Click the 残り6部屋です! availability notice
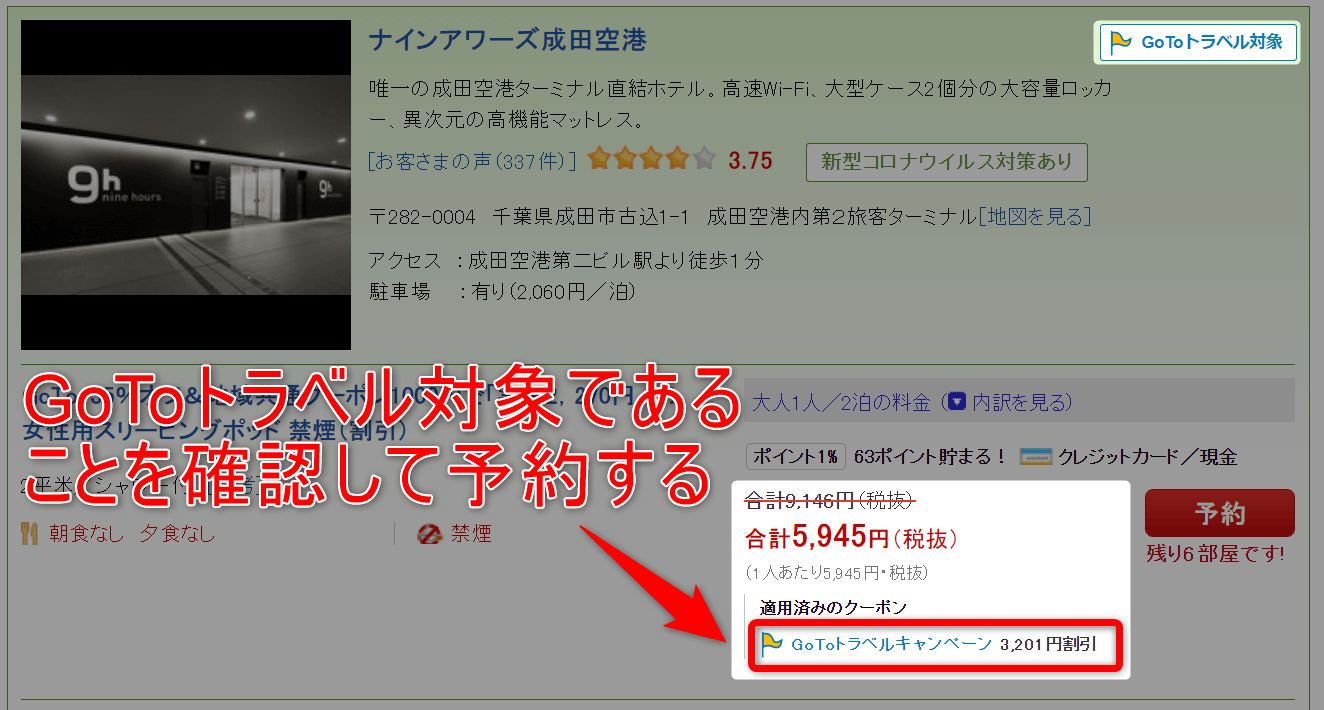Screen dimensions: 1324x710 pos(1215,553)
